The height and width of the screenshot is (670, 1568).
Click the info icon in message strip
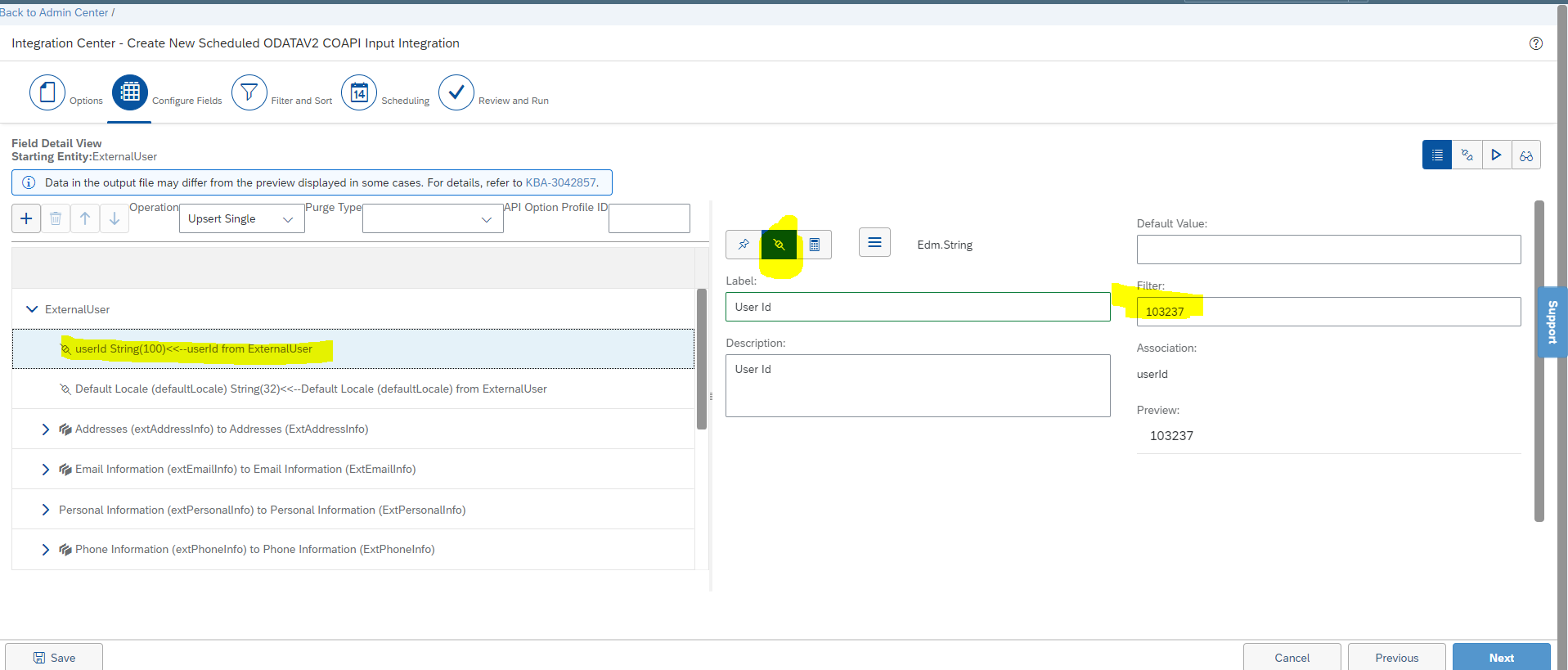click(29, 182)
